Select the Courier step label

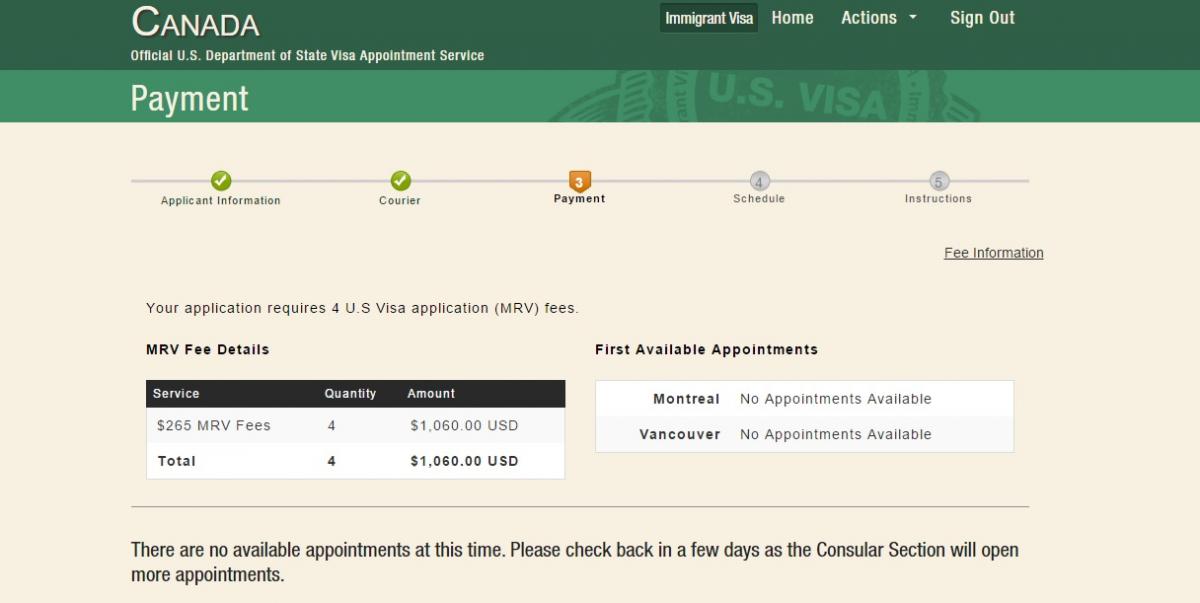tap(400, 201)
